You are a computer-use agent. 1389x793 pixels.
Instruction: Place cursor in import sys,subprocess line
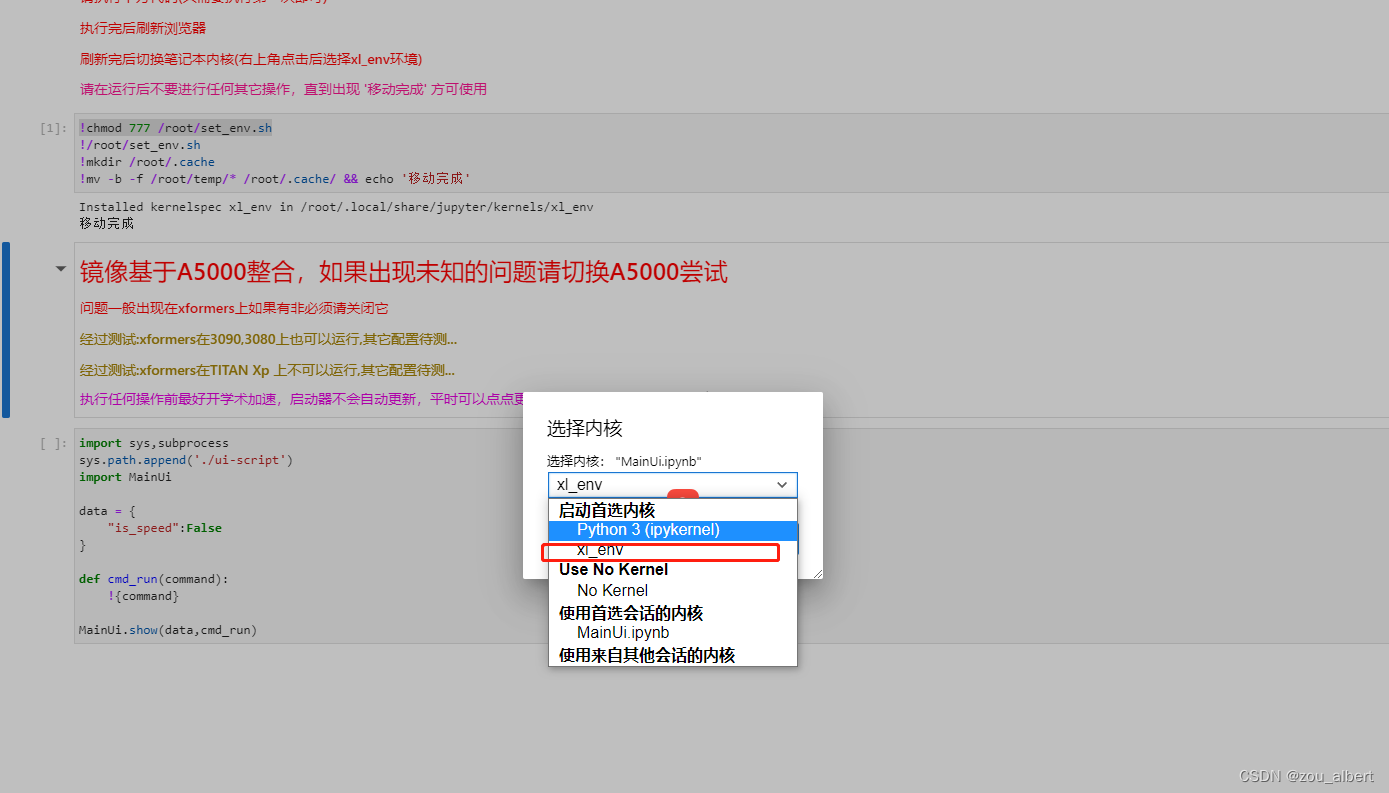pos(154,443)
